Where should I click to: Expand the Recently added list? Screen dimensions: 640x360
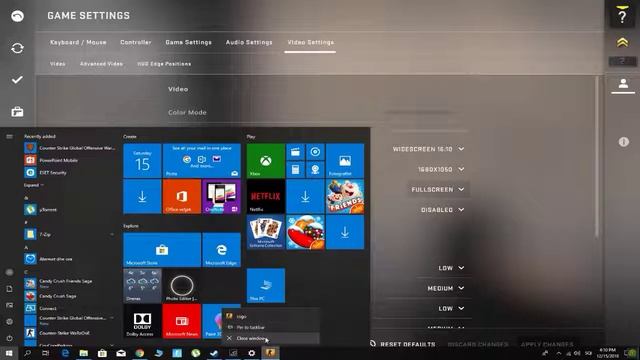point(33,185)
